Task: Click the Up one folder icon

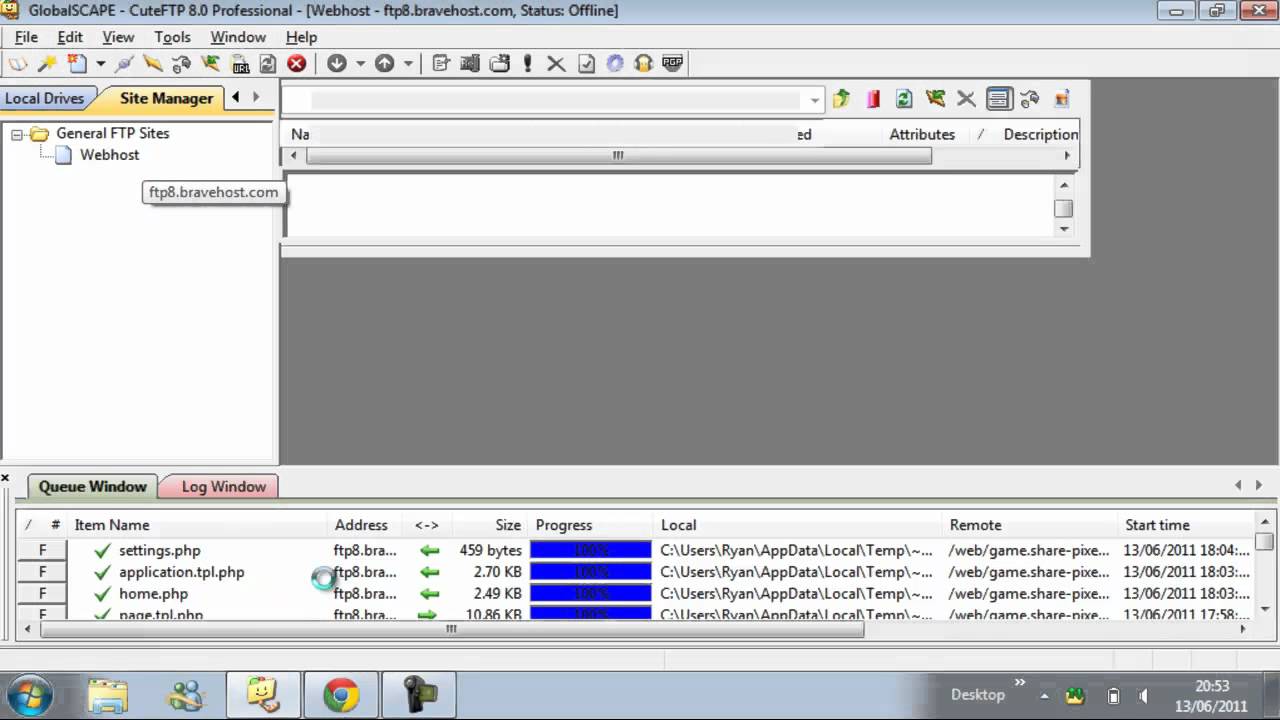Action: (x=842, y=98)
